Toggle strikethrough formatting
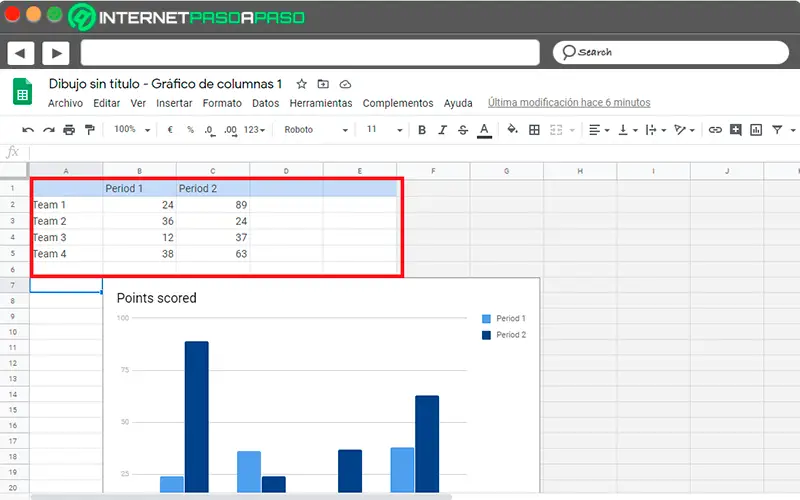This screenshot has width=800, height=500. pos(463,130)
